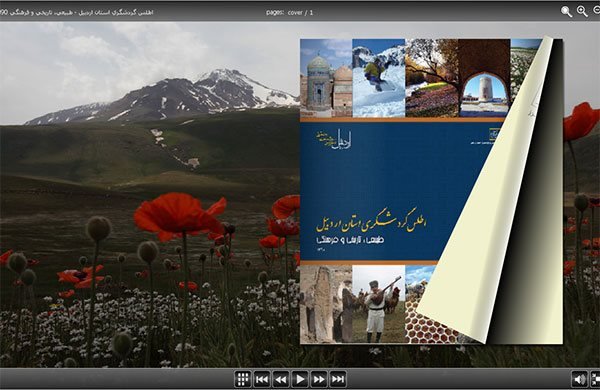Viewport: 600px width, 390px height.
Task: Click the skier photo on the cover
Action: tap(378, 78)
